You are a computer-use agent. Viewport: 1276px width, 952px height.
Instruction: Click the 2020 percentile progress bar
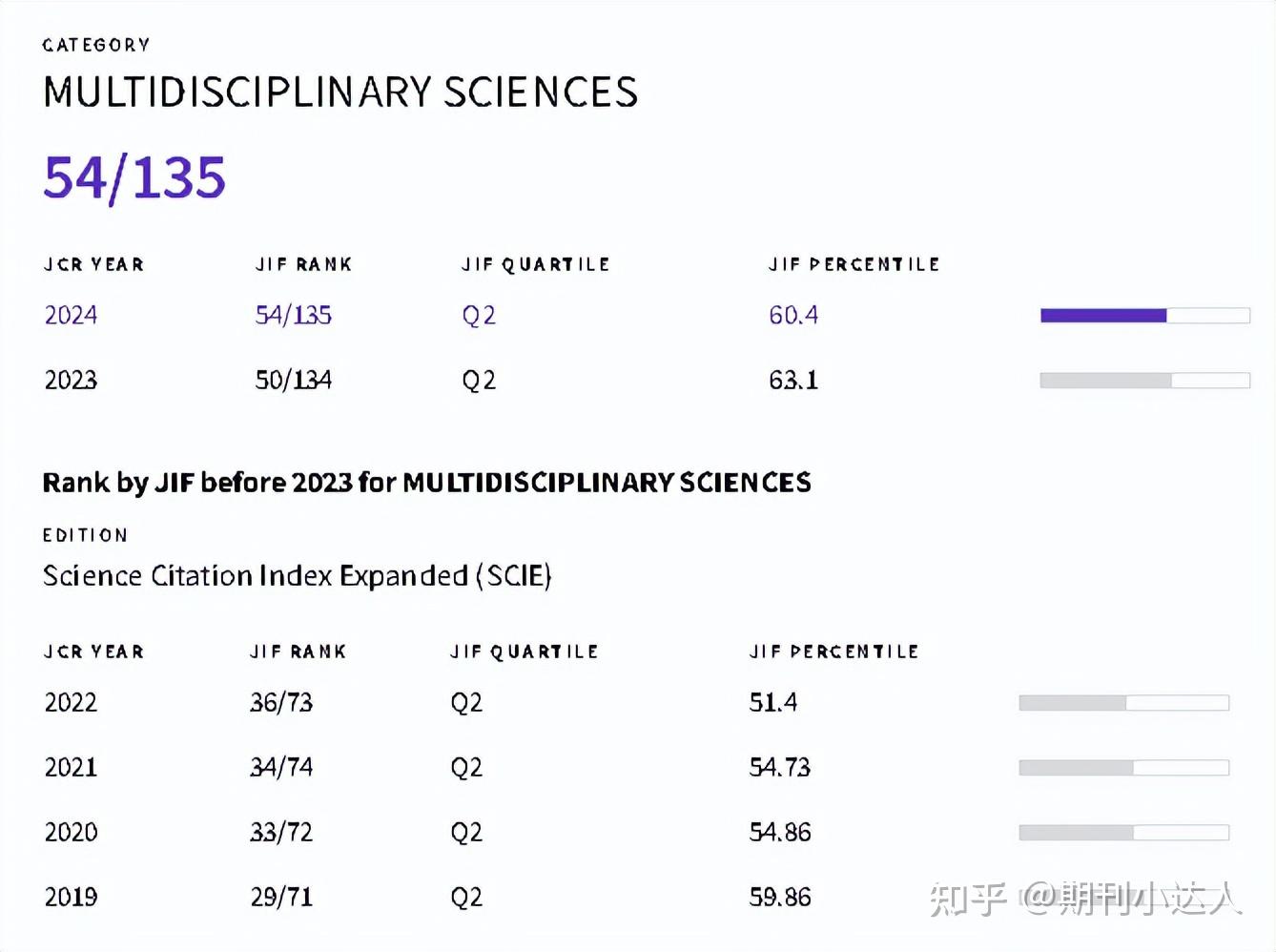point(1123,833)
